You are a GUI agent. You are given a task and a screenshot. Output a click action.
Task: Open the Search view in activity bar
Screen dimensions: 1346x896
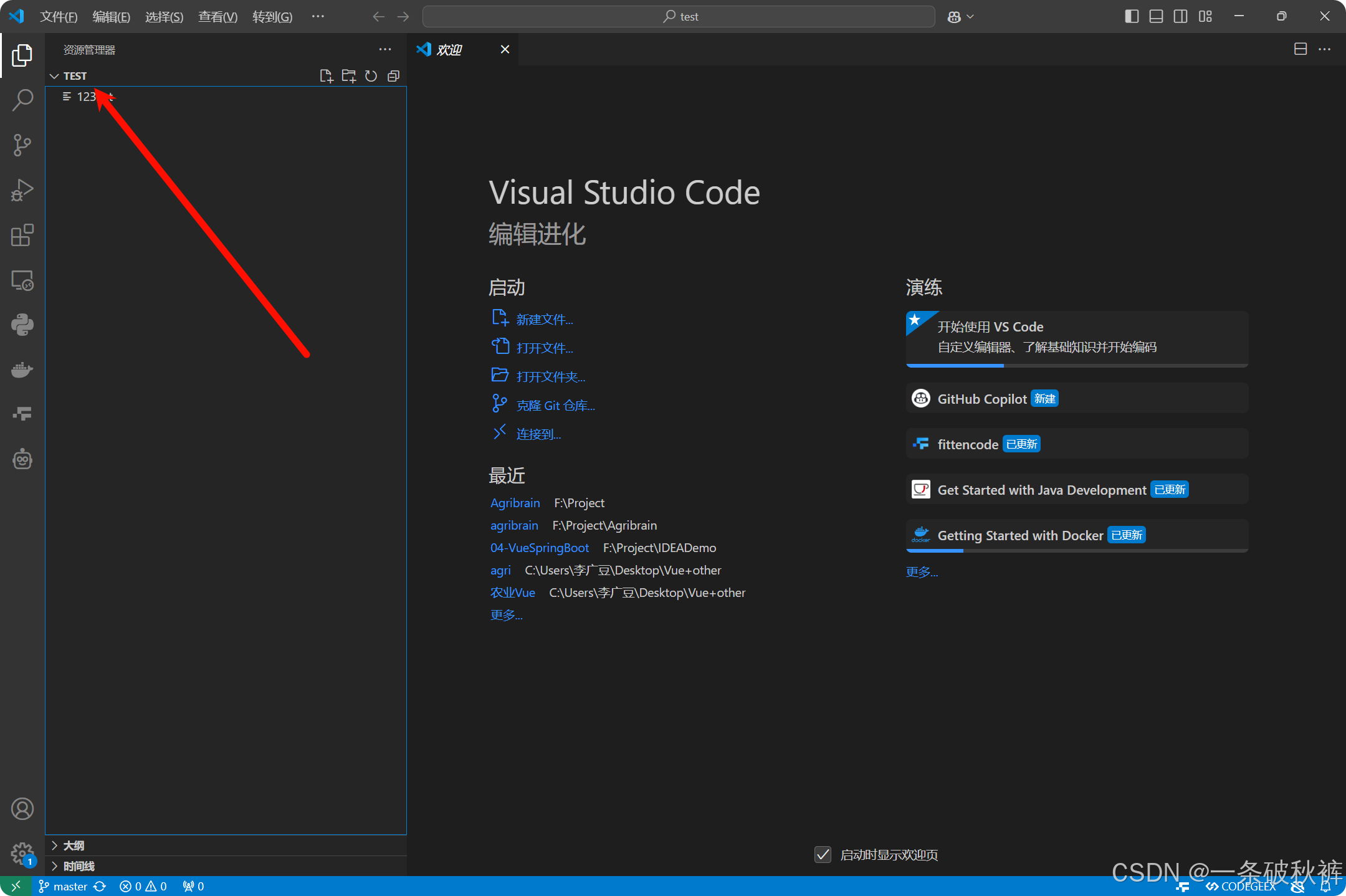22,100
